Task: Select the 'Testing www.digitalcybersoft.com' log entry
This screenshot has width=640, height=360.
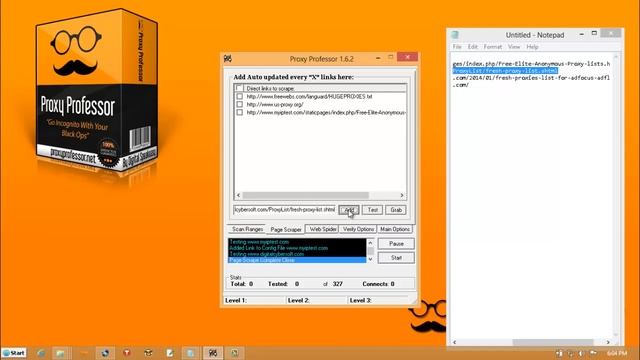Action: pyautogui.click(x=297, y=254)
